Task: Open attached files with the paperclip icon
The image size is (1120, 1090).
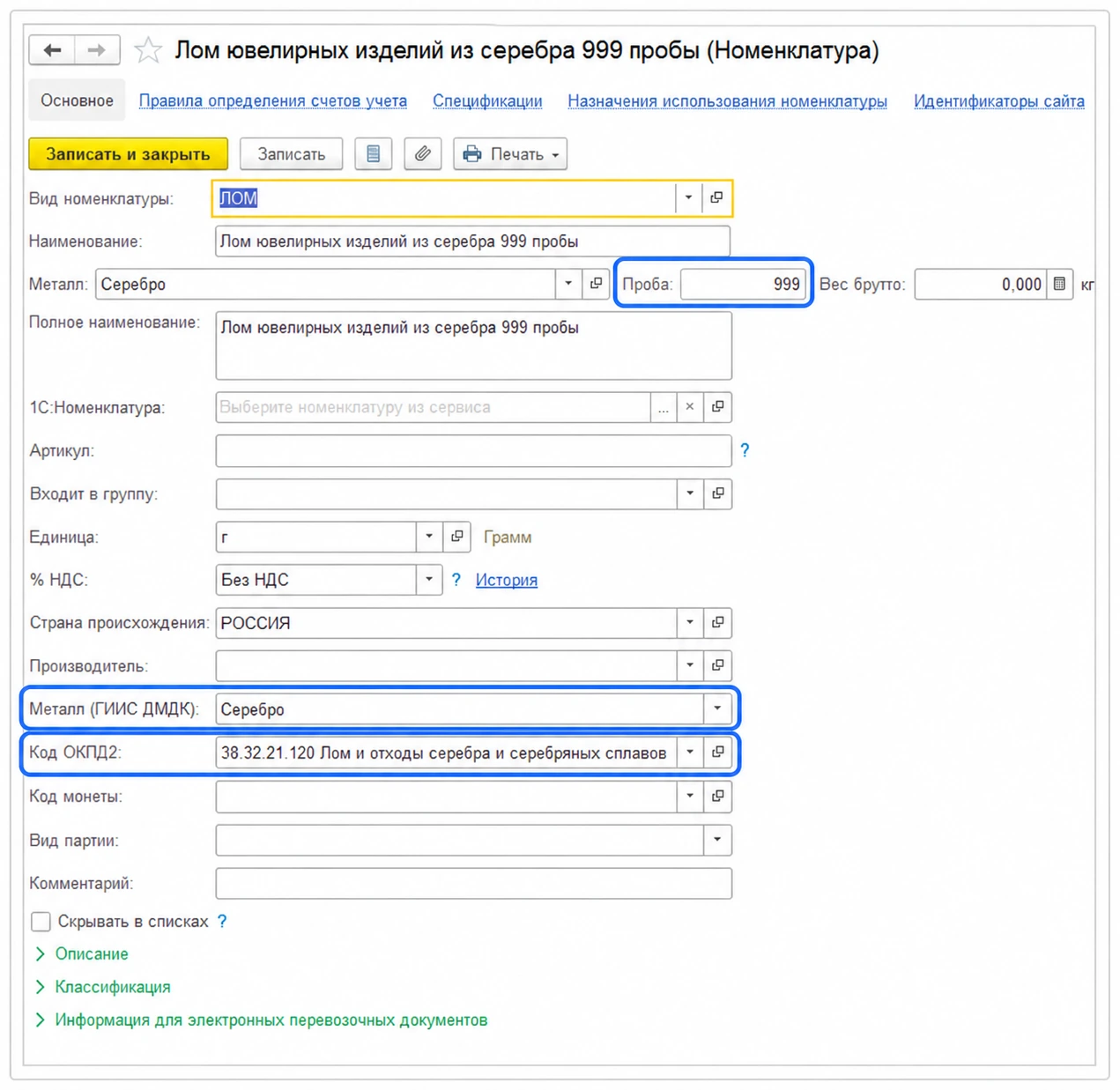Action: [x=423, y=154]
